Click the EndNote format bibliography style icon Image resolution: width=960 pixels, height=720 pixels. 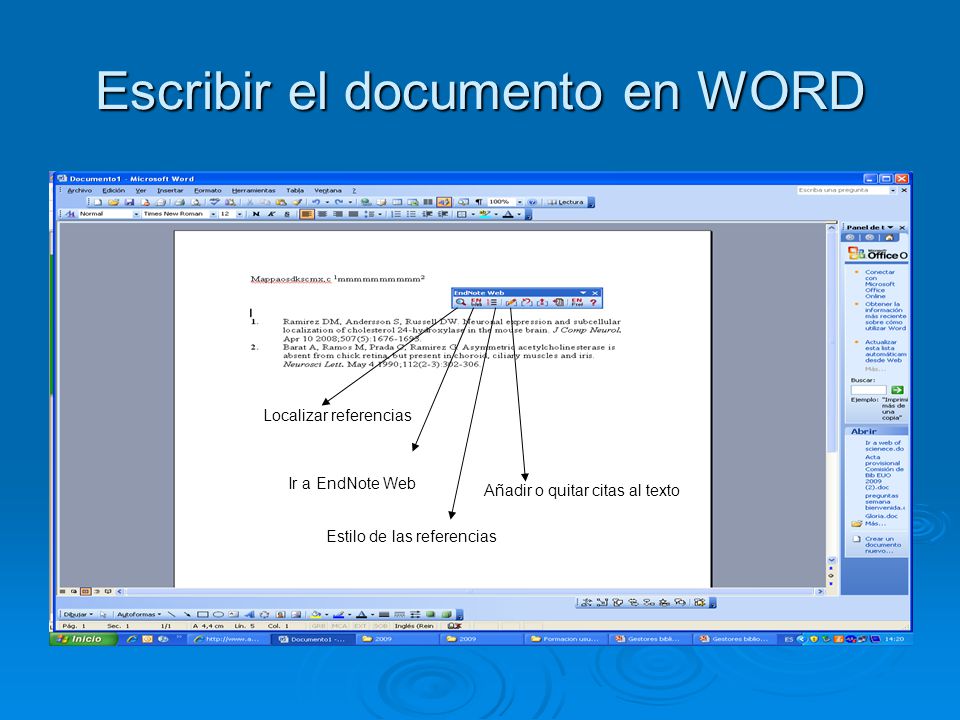point(492,302)
